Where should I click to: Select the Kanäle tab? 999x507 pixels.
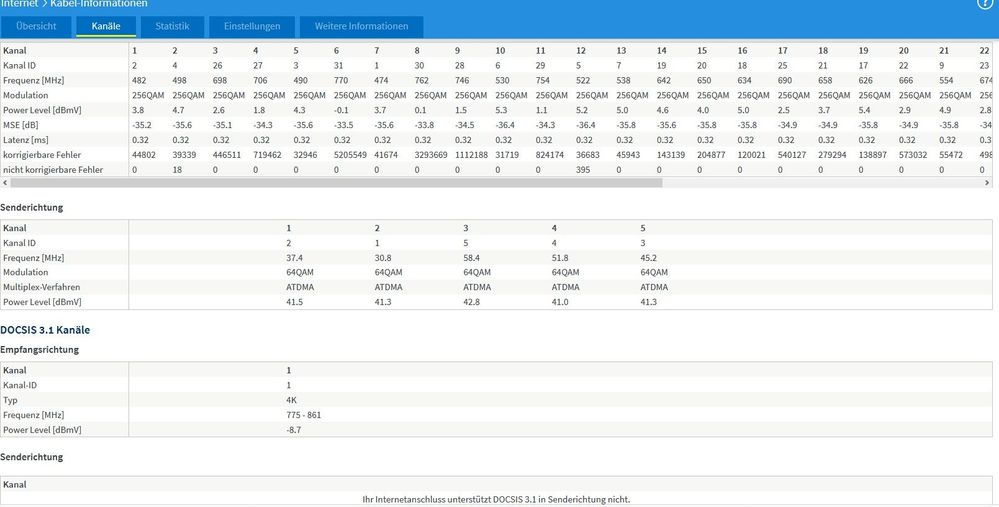point(106,26)
